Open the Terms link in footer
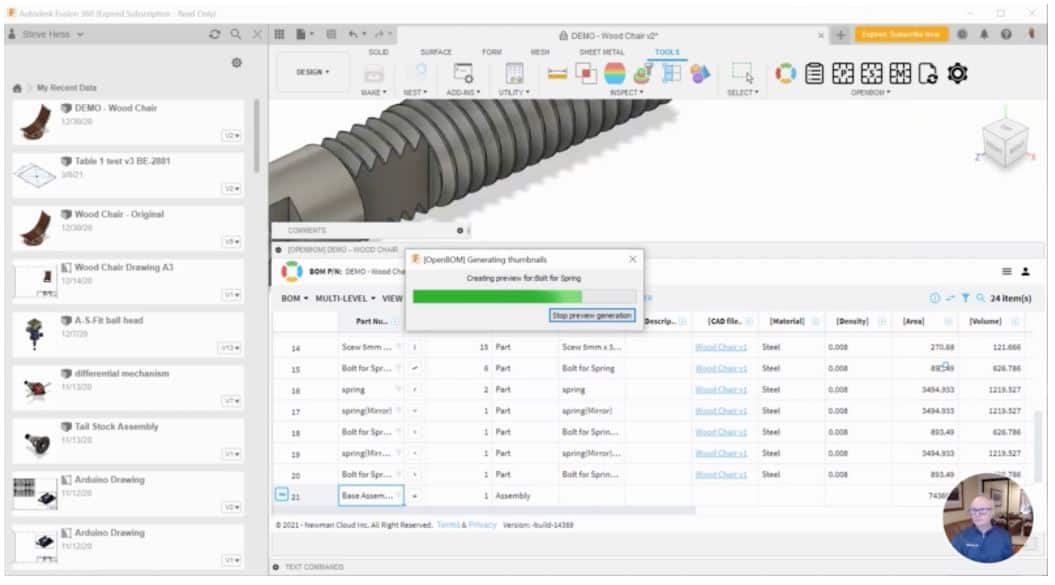1055x585 pixels. [447, 524]
